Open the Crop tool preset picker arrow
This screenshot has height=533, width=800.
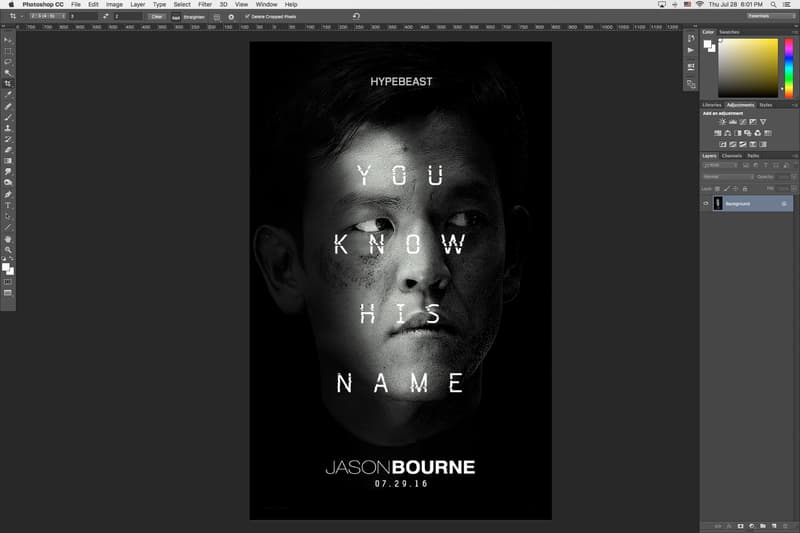22,17
